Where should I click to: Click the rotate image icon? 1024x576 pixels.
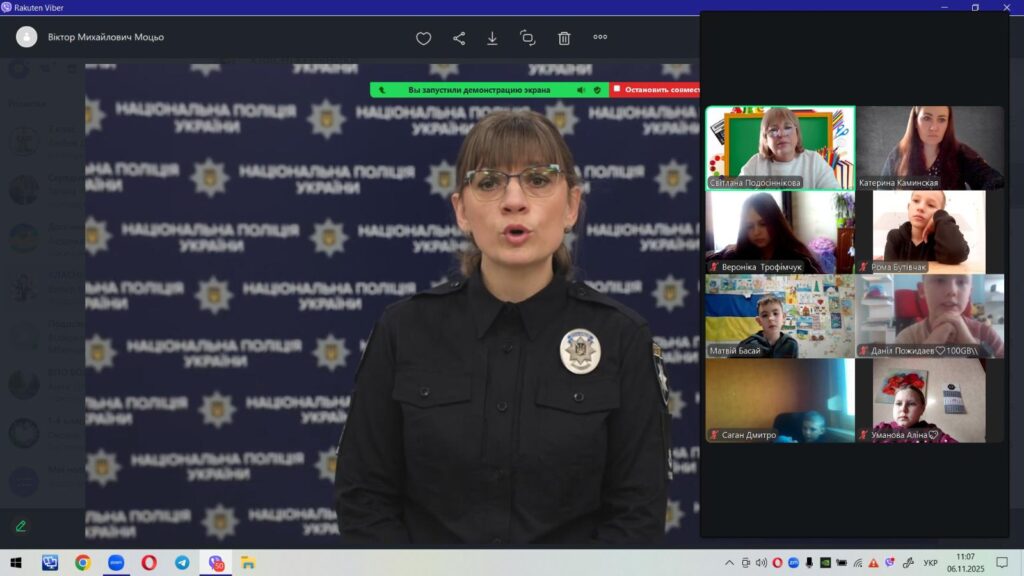click(527, 38)
